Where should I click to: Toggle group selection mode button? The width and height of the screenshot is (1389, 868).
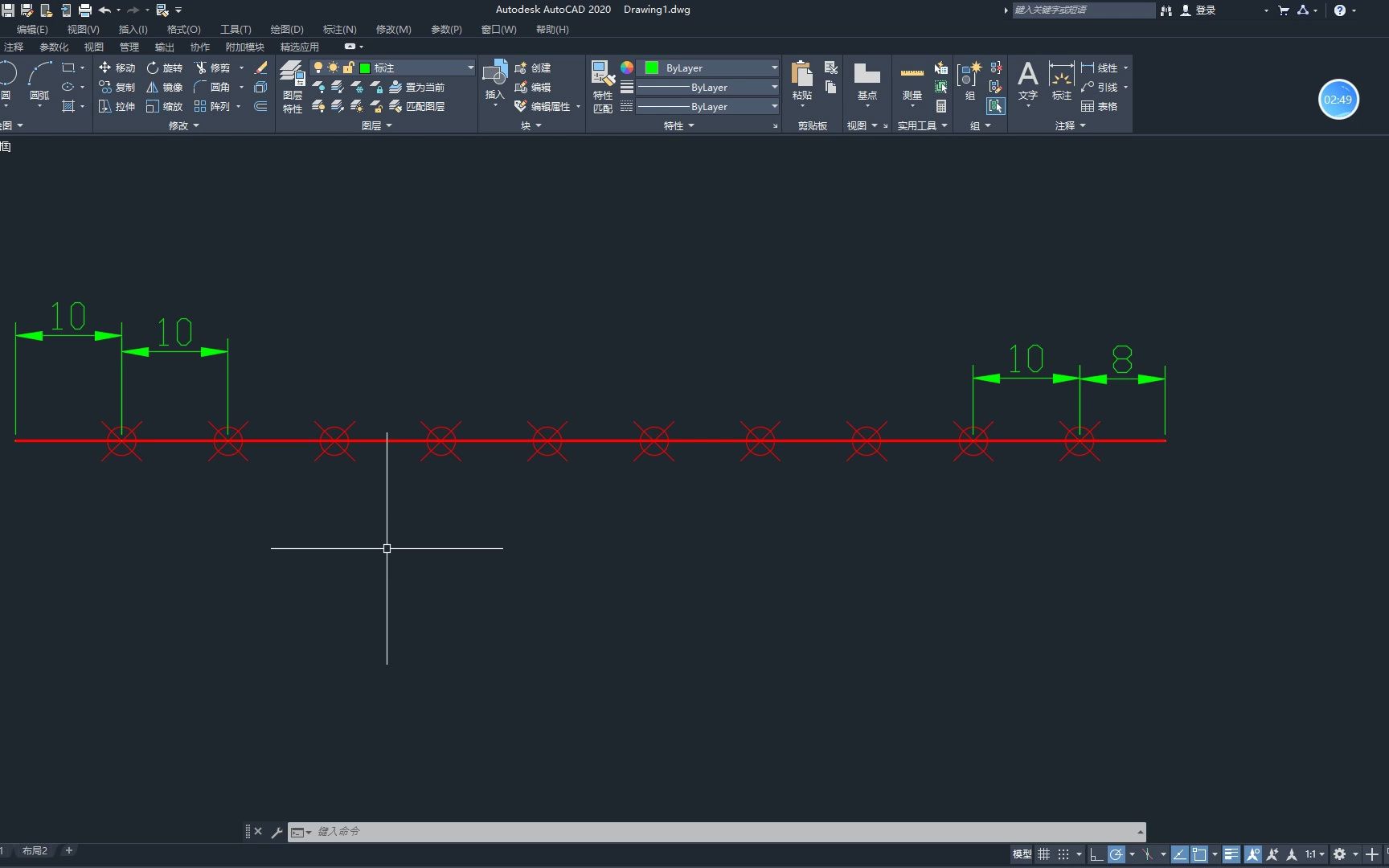point(996,106)
